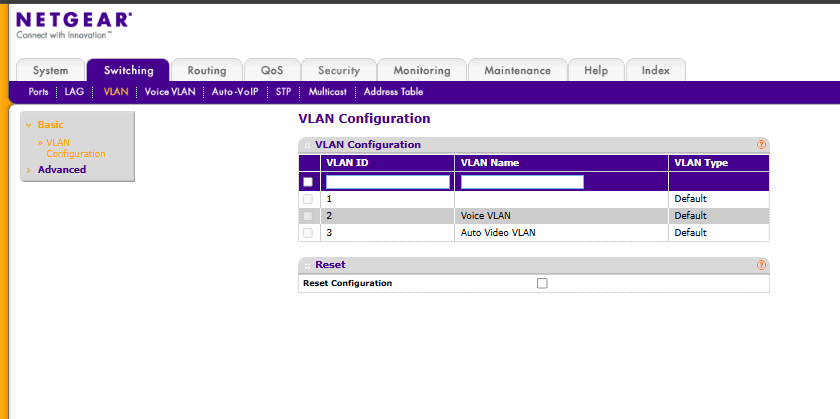The image size is (840, 419).
Task: Enable the Reset Configuration checkbox
Action: point(542,283)
